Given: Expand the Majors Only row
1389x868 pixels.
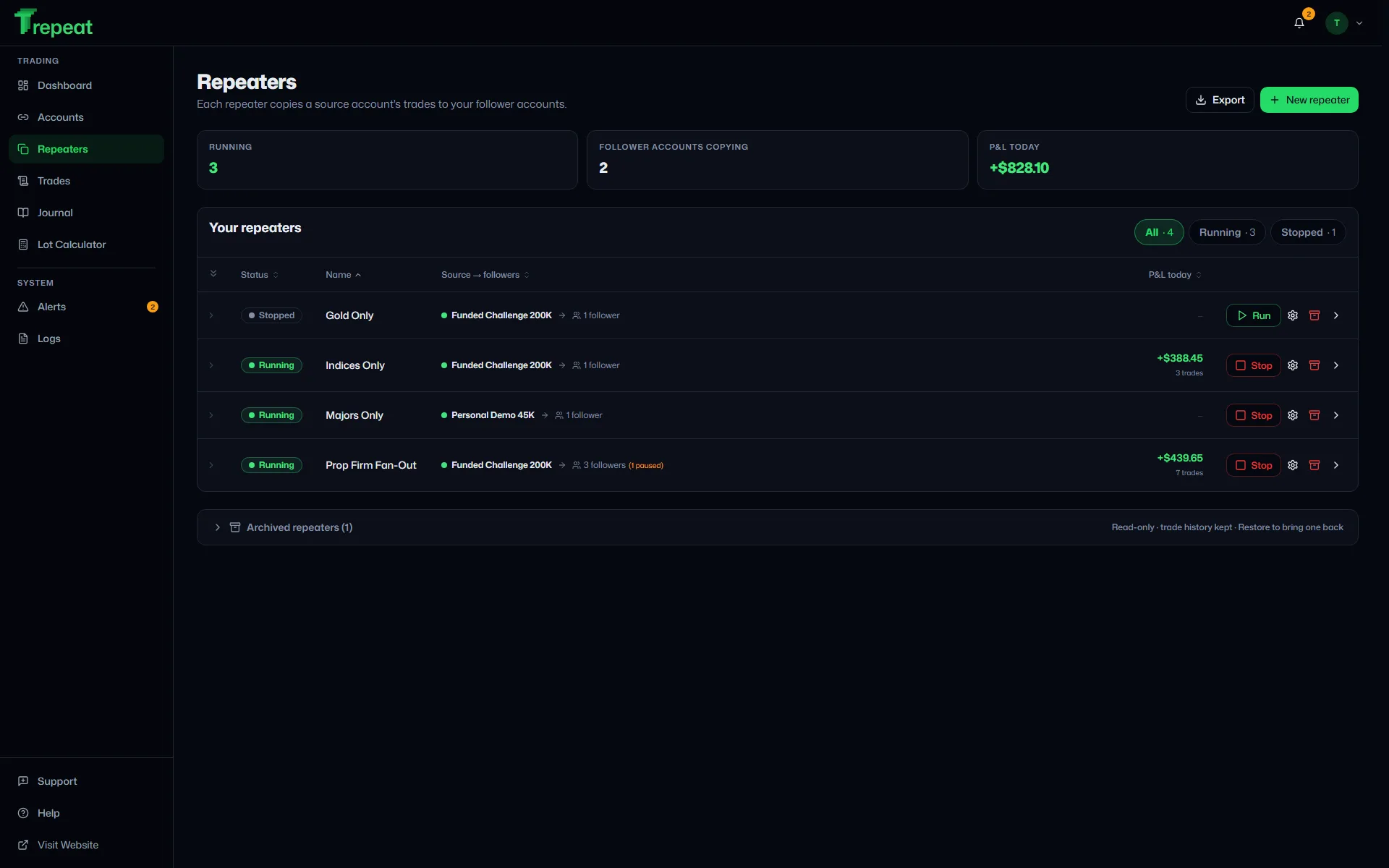Looking at the screenshot, I should coord(211,415).
